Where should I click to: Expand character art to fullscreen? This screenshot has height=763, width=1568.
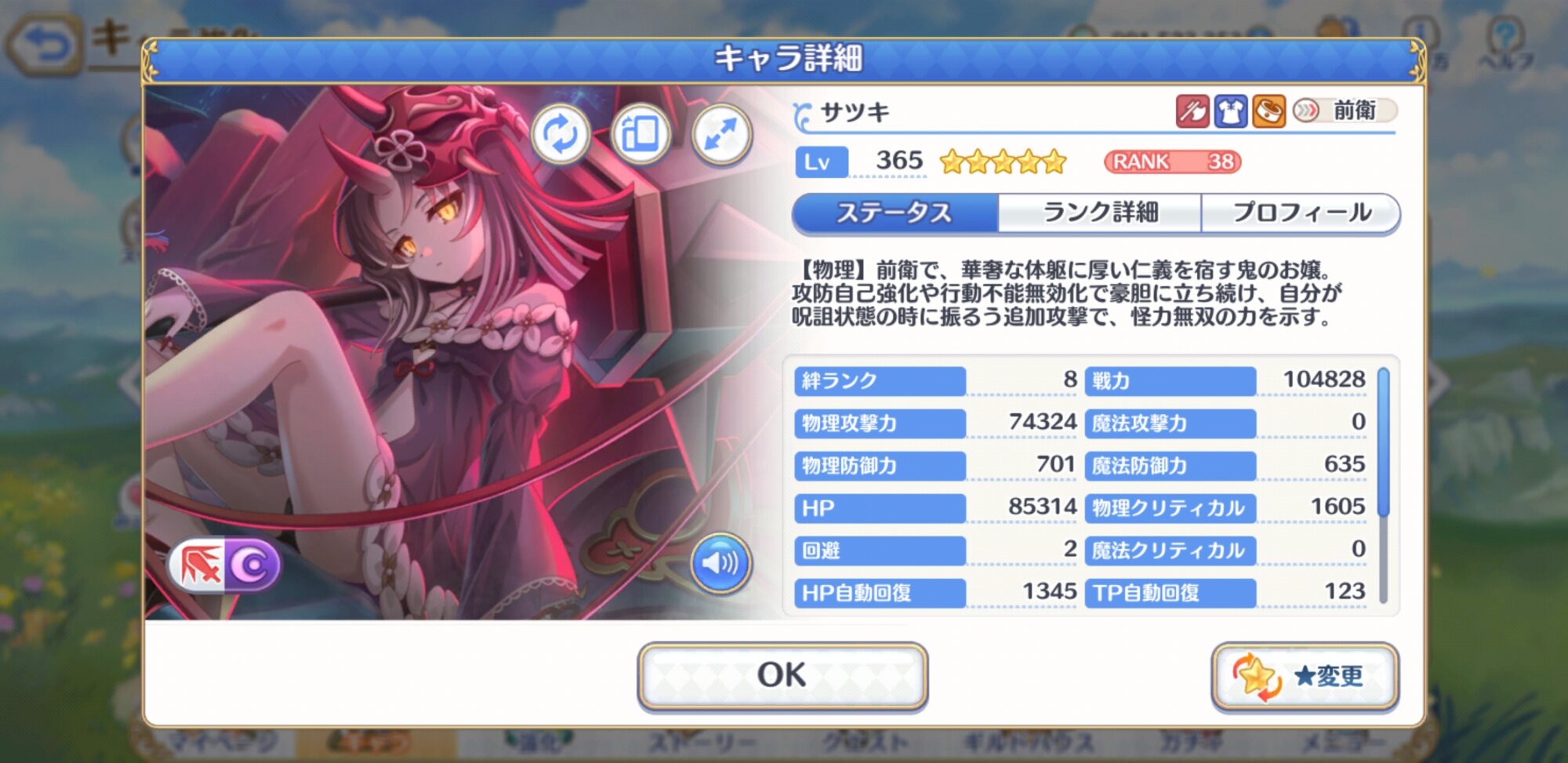click(721, 135)
